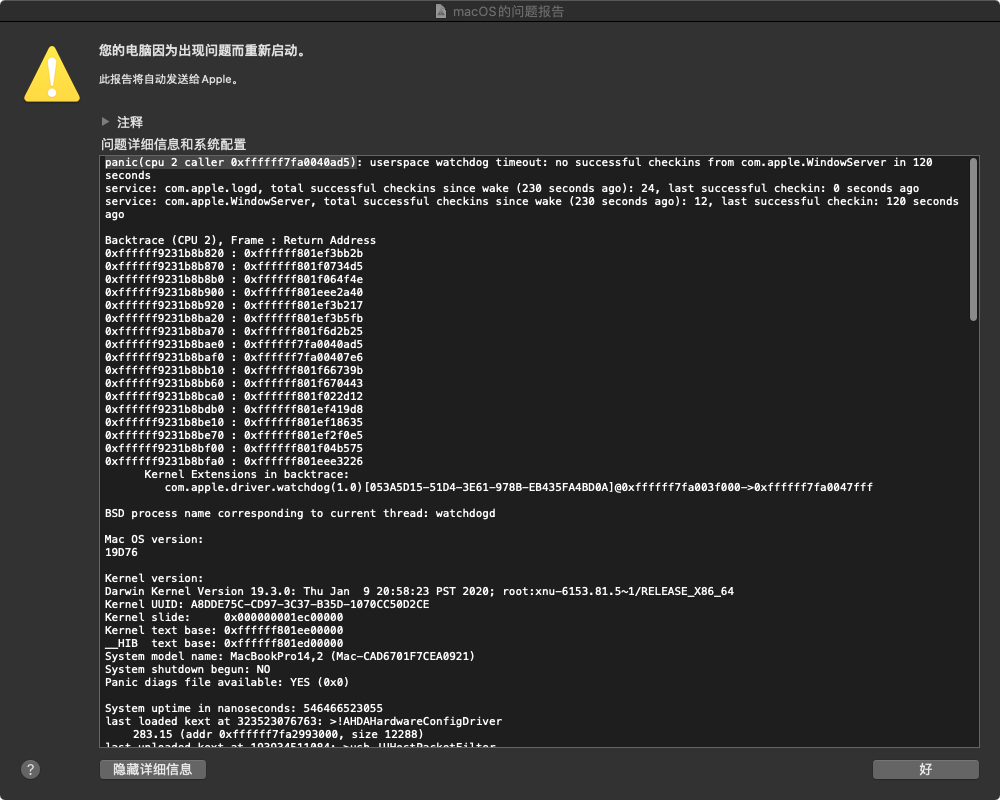
Task: Click the 'Kernel version:' label
Action: pos(154,578)
